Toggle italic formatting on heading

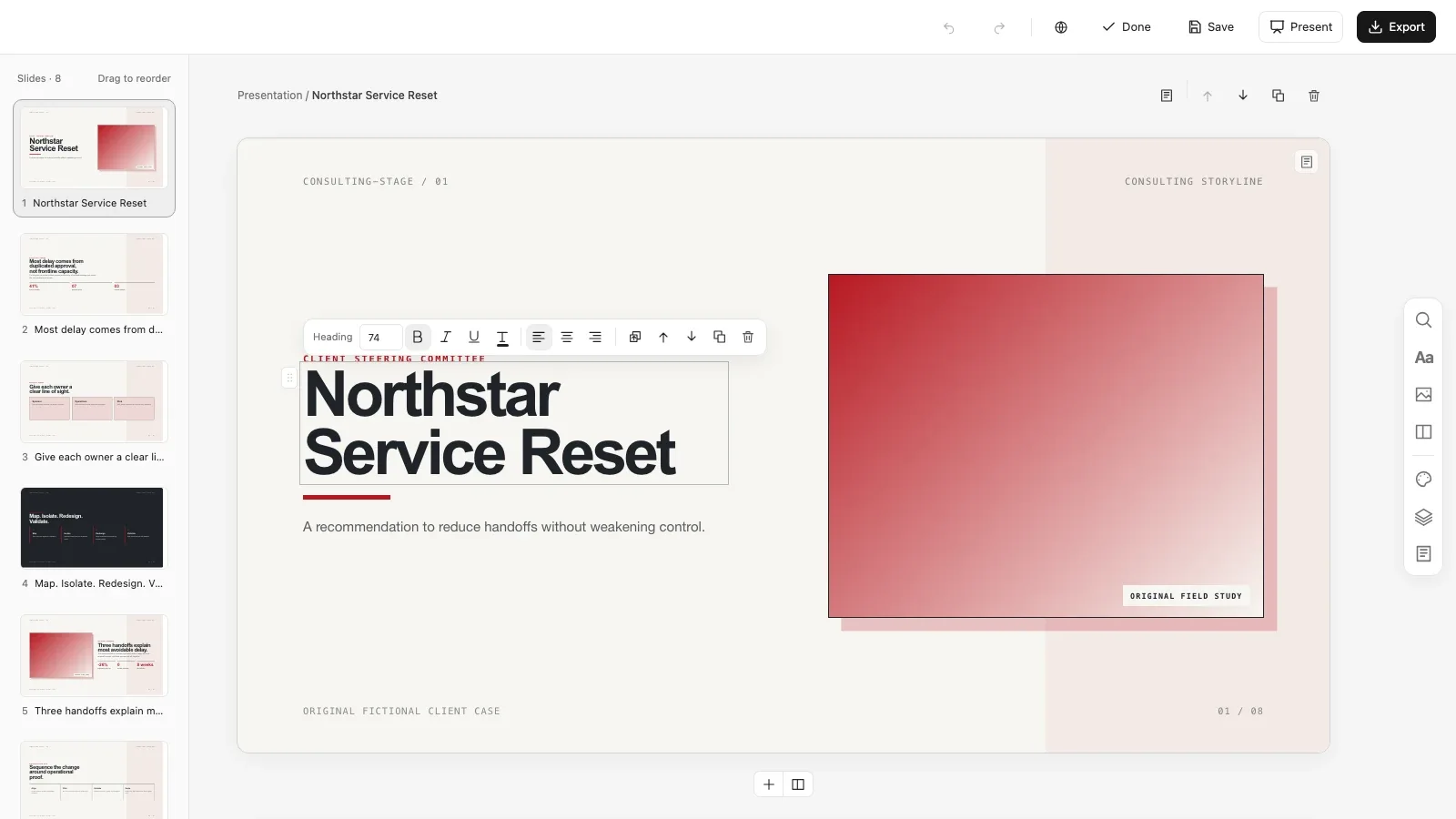pyautogui.click(x=446, y=337)
